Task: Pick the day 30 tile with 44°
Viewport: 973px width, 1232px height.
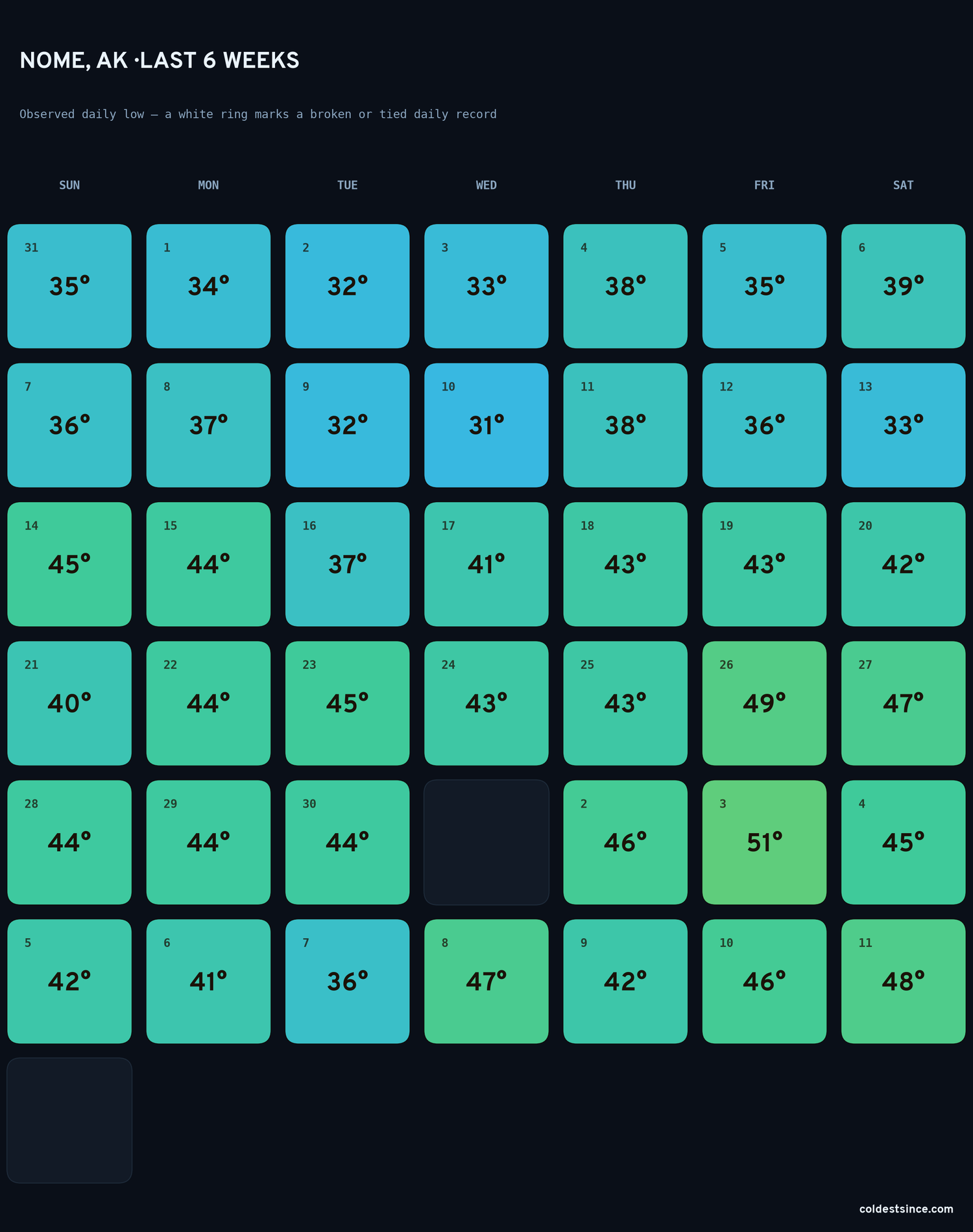Action: pos(347,842)
